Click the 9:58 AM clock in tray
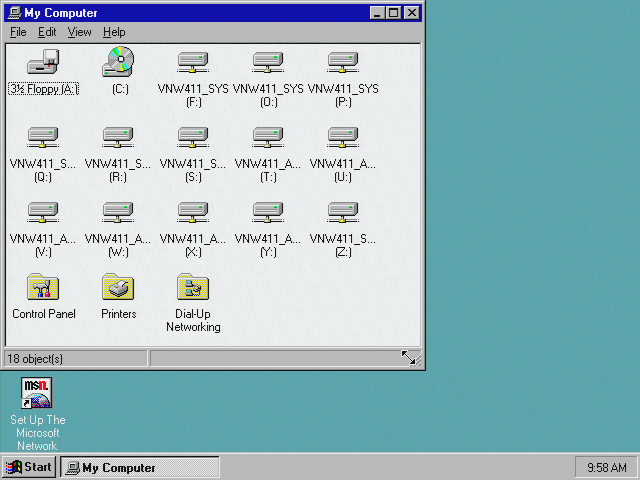 607,467
